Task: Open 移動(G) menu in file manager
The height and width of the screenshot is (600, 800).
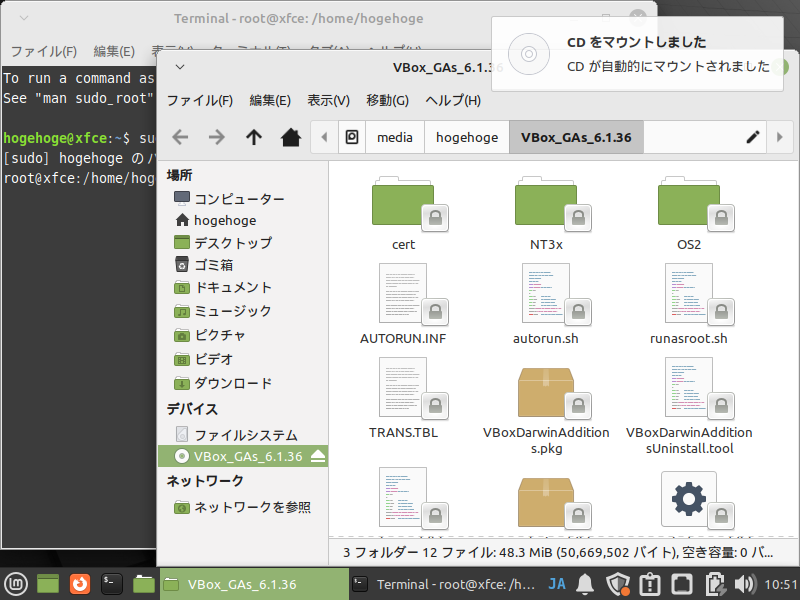Action: coord(387,101)
